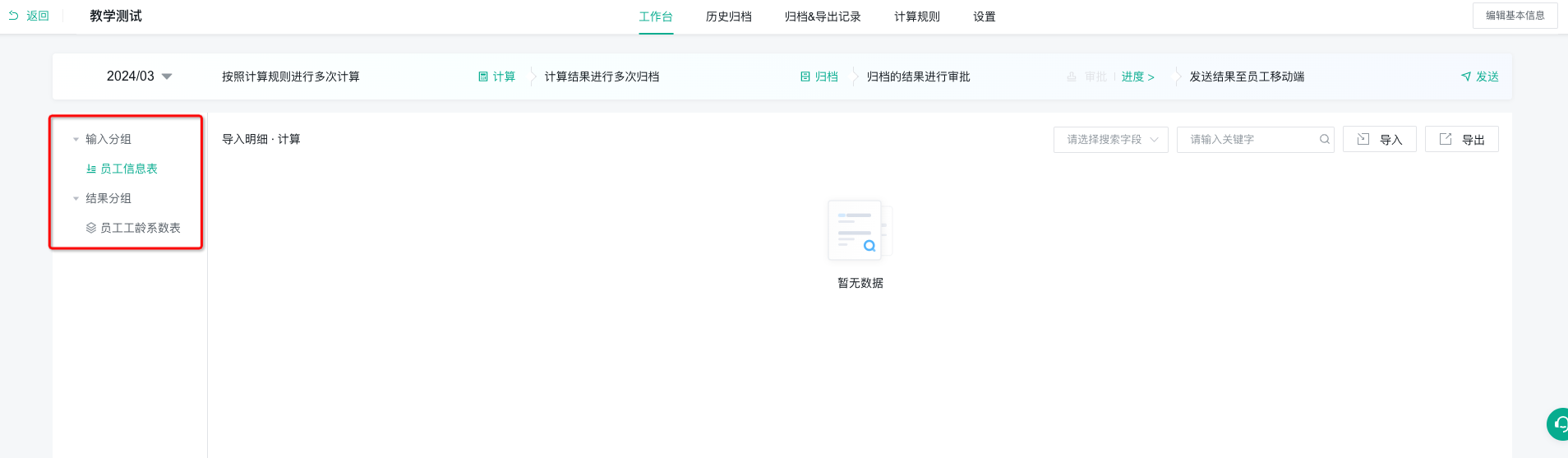Image resolution: width=1568 pixels, height=458 pixels.
Task: Switch to the 历史归档 tab
Action: (728, 16)
